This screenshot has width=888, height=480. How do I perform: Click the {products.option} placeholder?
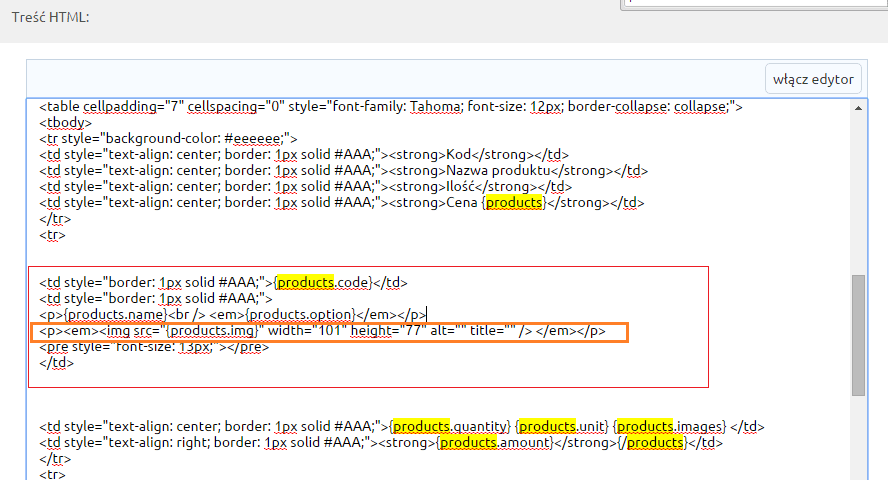pos(300,314)
